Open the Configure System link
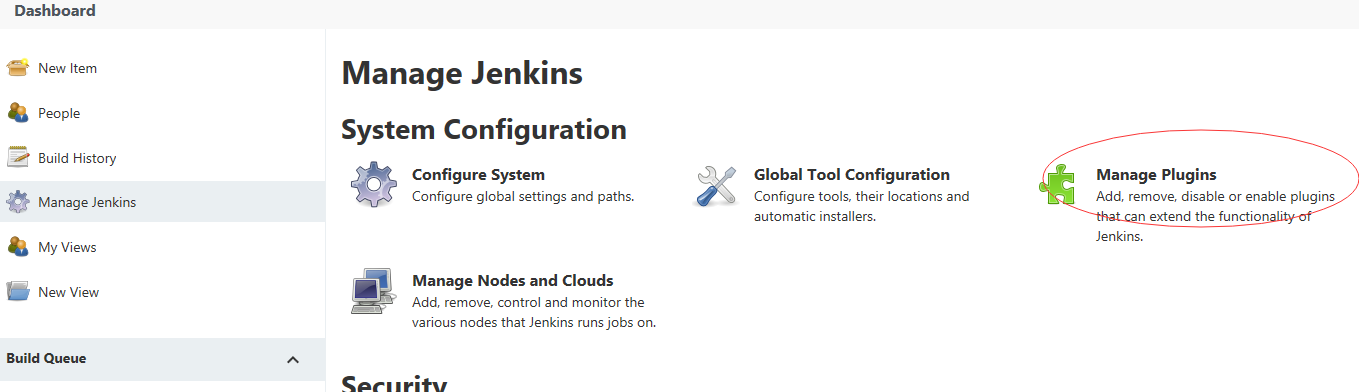 coord(478,174)
